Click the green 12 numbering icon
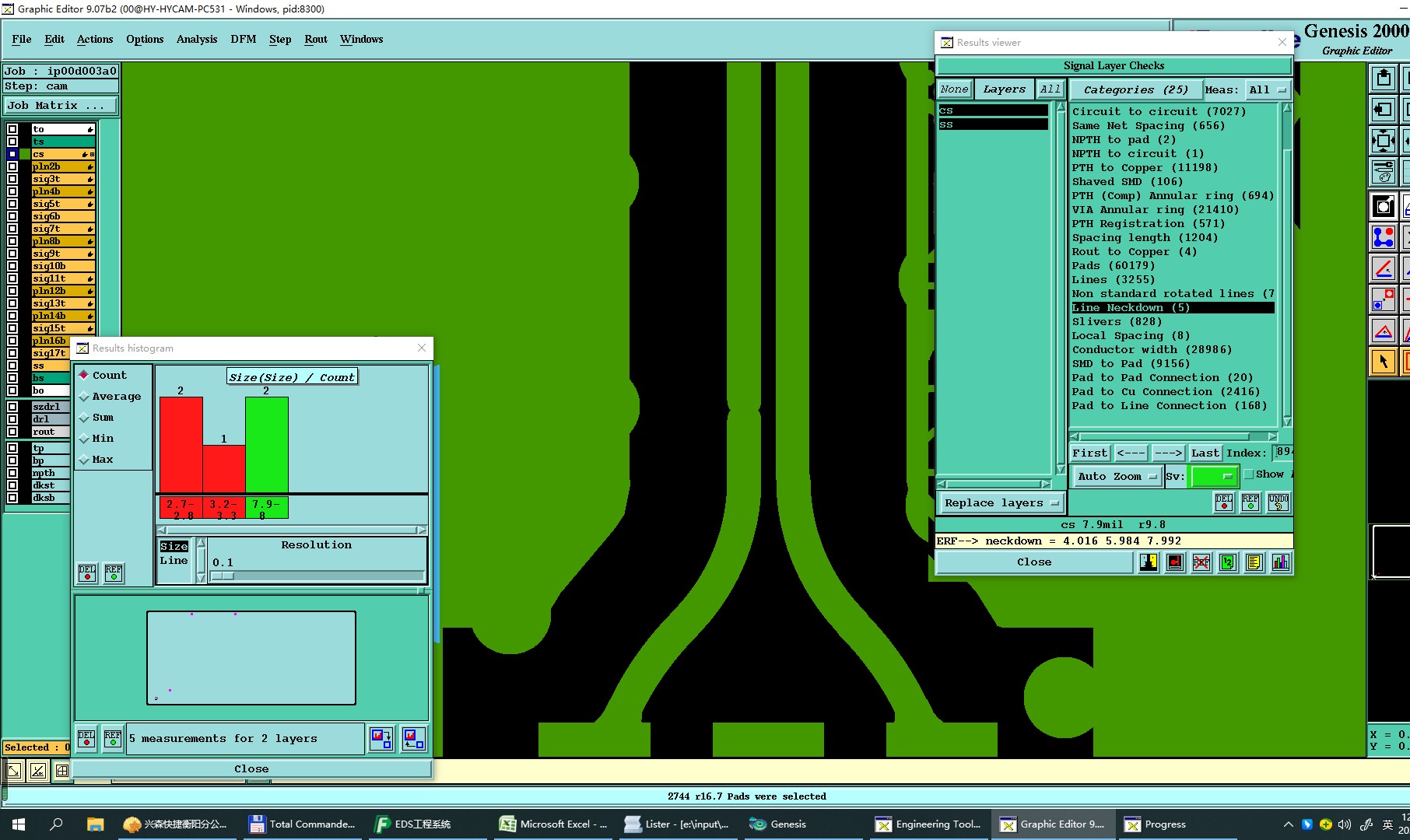The height and width of the screenshot is (840, 1410). point(1228,562)
